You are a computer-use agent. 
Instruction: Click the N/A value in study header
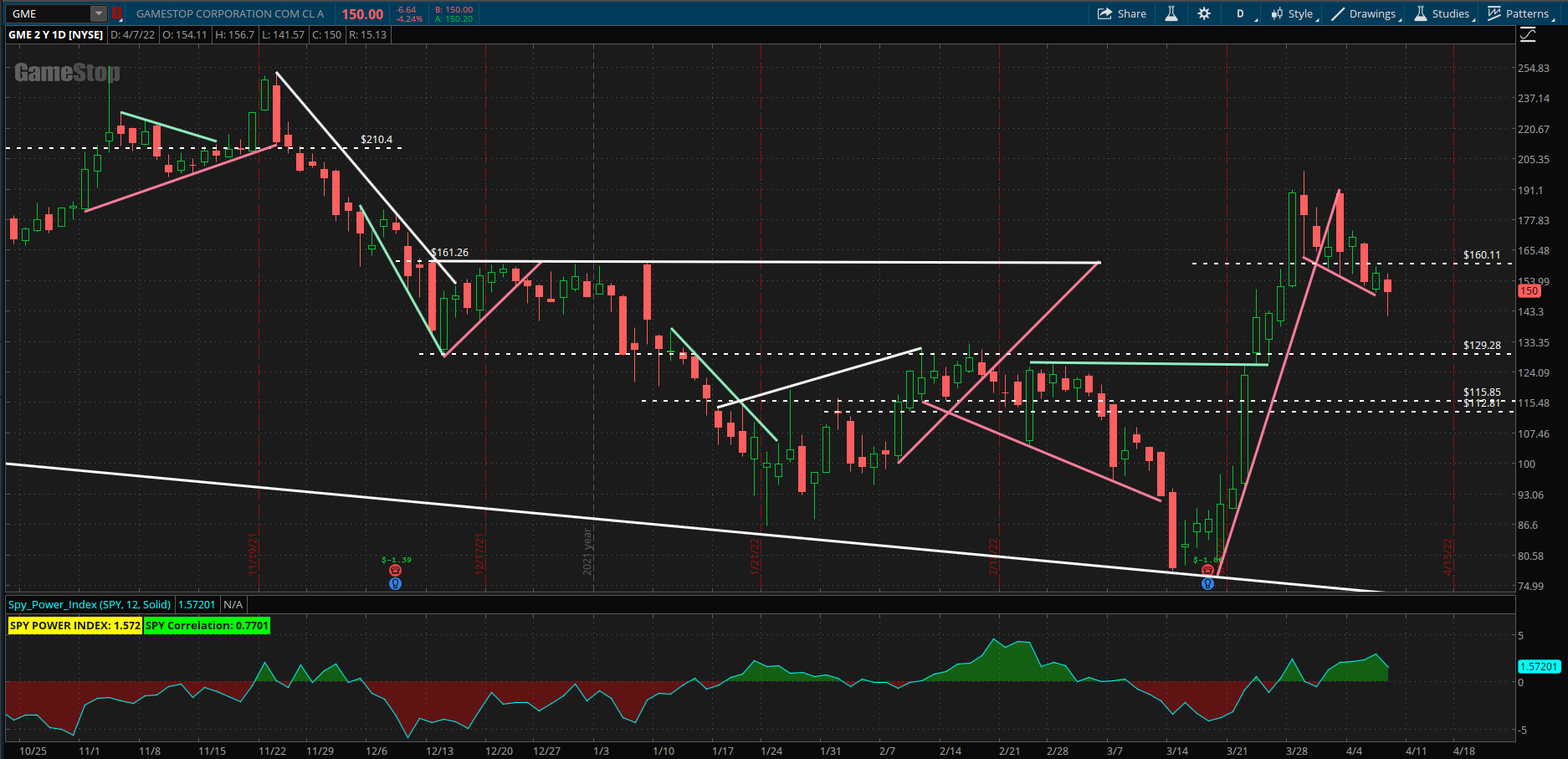233,604
